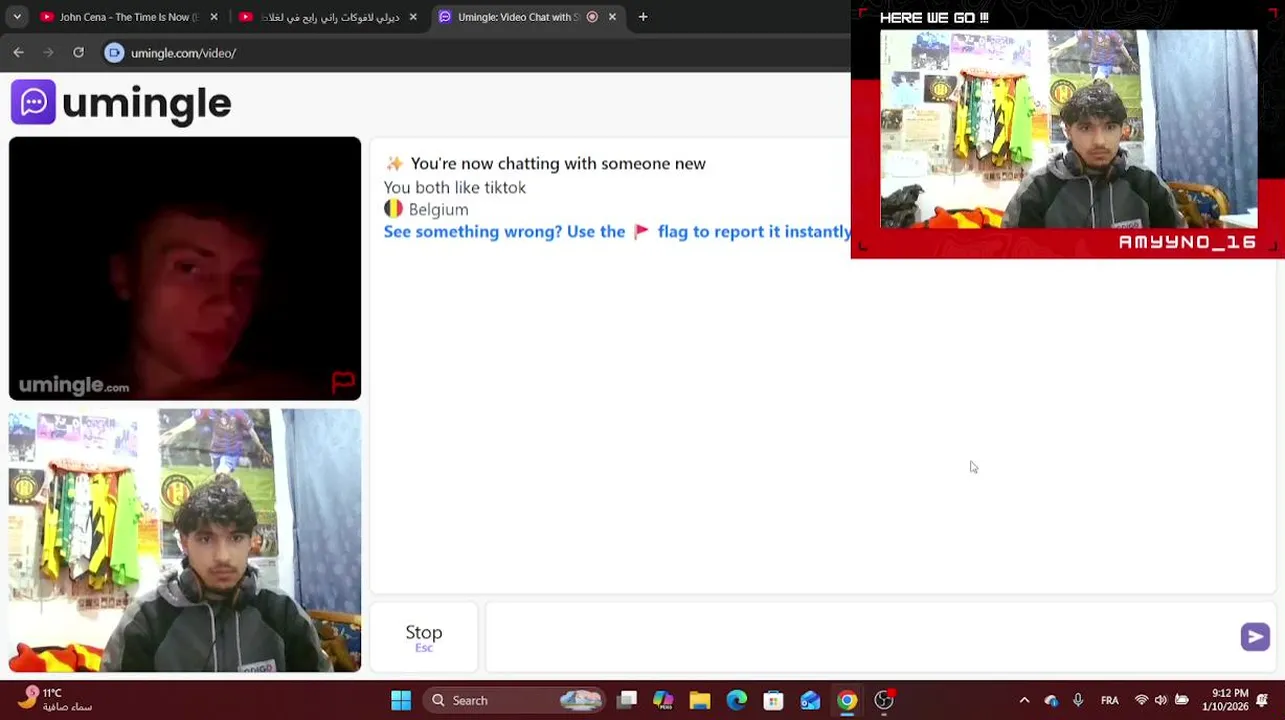Screen dimensions: 1285x720
Task: Switch to Google Chrome on taskbar
Action: 847,701
